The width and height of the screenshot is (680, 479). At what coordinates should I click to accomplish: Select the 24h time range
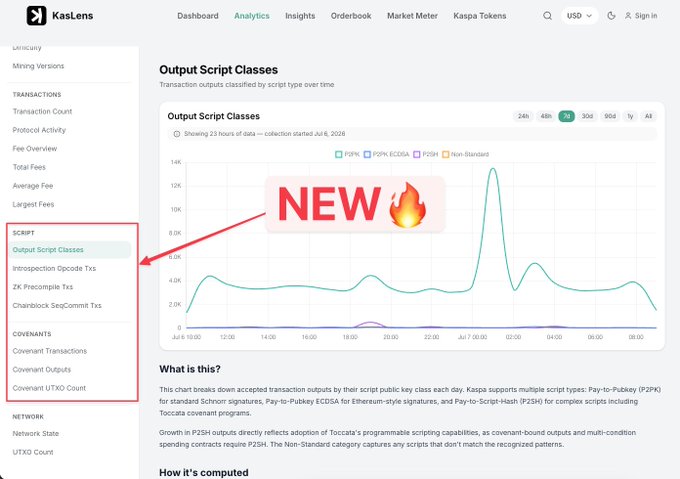(x=523, y=116)
